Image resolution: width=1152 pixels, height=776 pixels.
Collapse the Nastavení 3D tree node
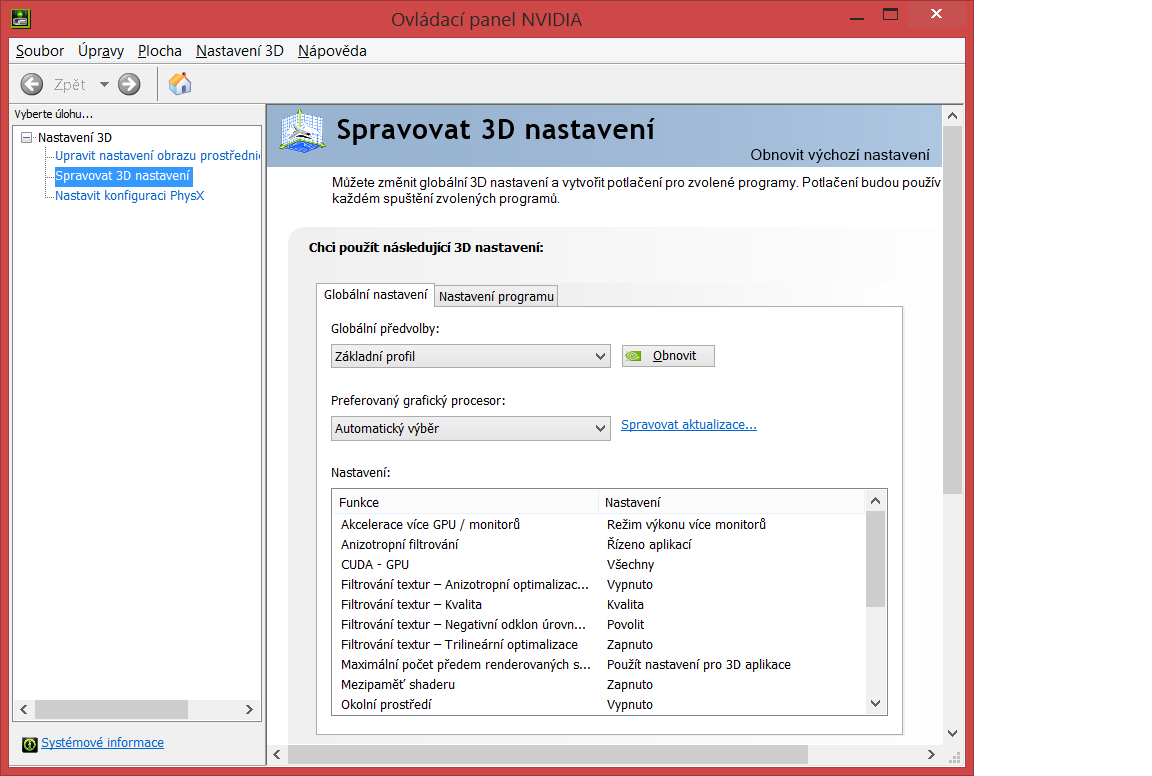27,137
